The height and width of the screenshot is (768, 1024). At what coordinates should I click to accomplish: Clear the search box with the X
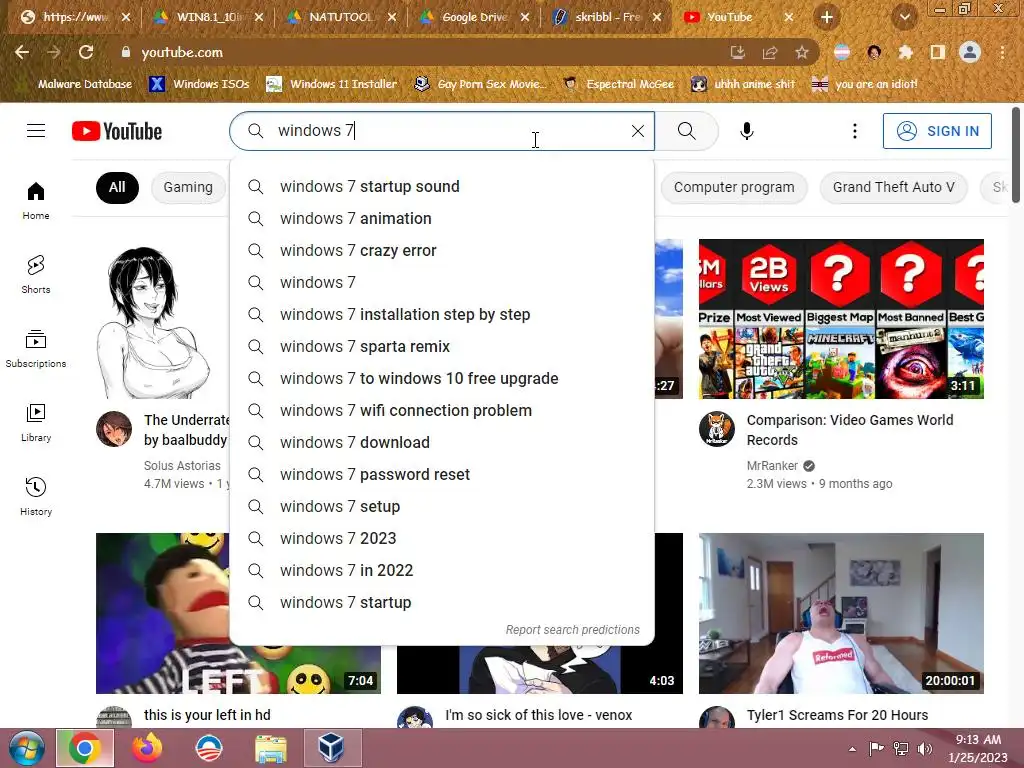[638, 131]
